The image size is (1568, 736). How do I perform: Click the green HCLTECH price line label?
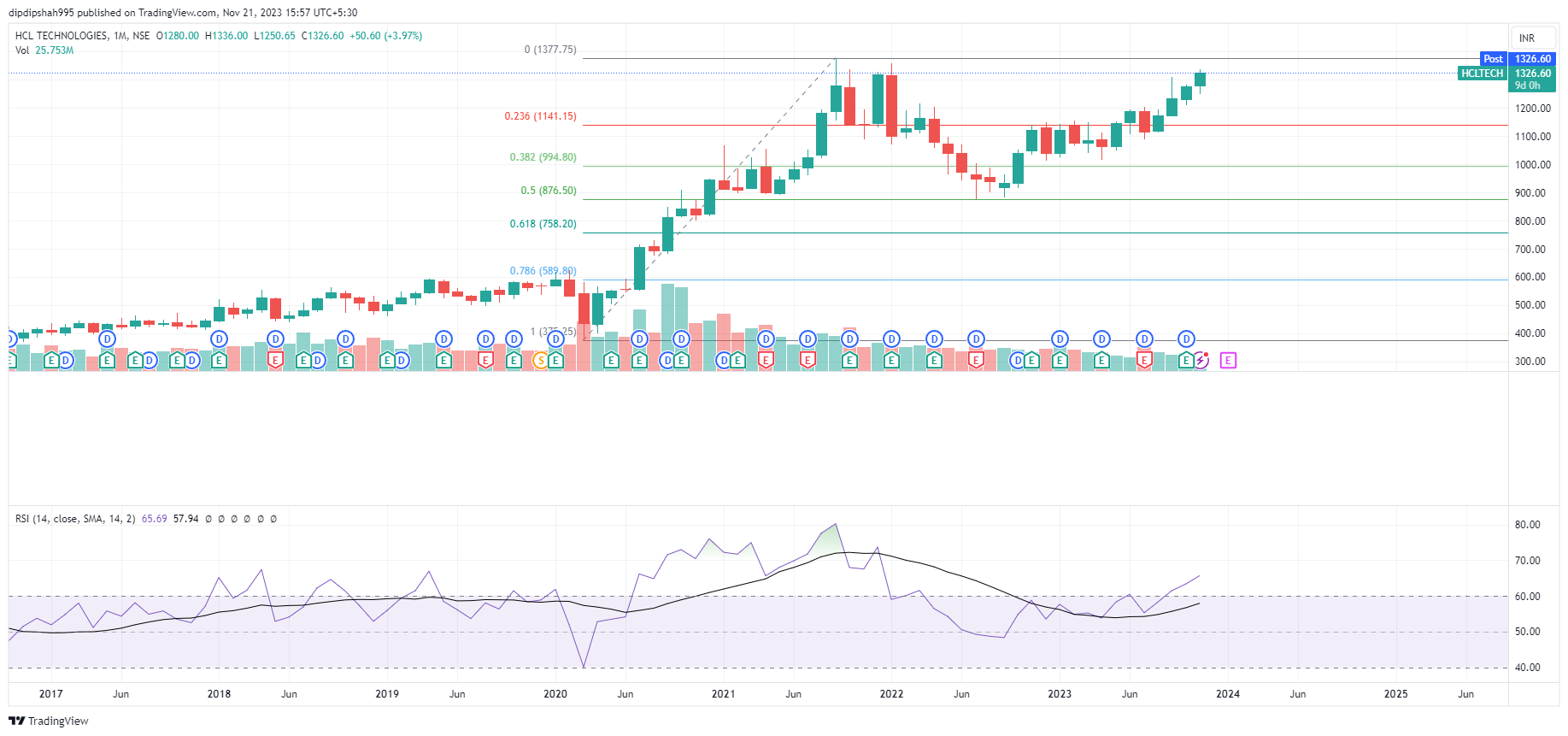(x=1482, y=74)
